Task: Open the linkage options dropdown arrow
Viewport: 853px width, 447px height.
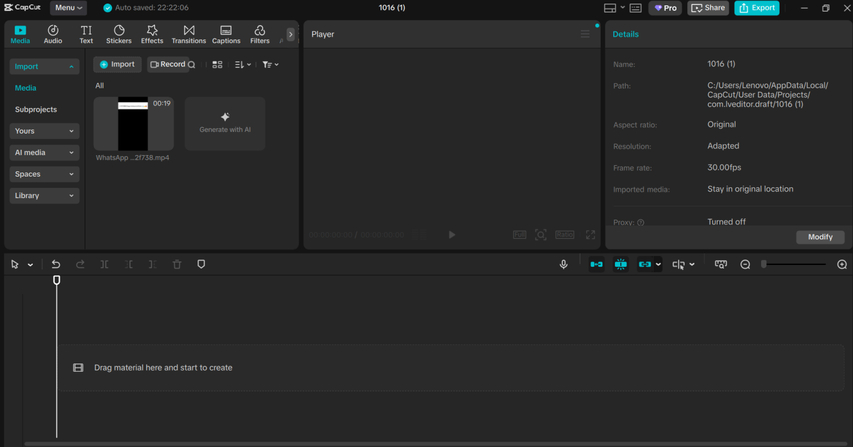Action: click(x=658, y=265)
